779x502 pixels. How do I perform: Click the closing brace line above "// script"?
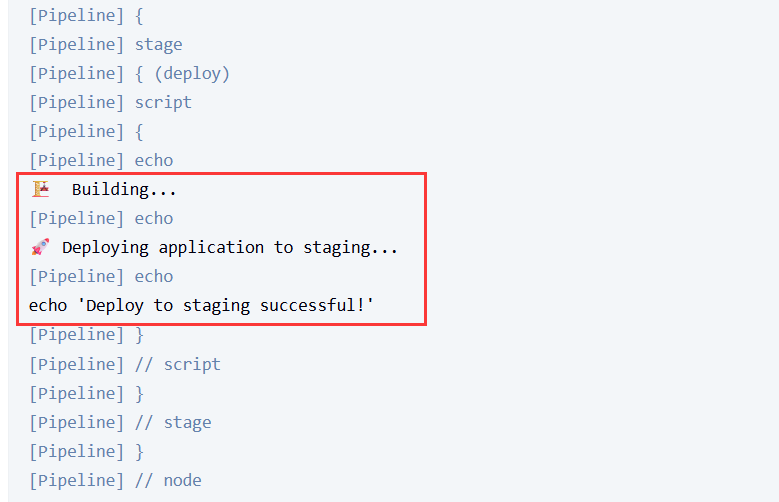(x=86, y=334)
